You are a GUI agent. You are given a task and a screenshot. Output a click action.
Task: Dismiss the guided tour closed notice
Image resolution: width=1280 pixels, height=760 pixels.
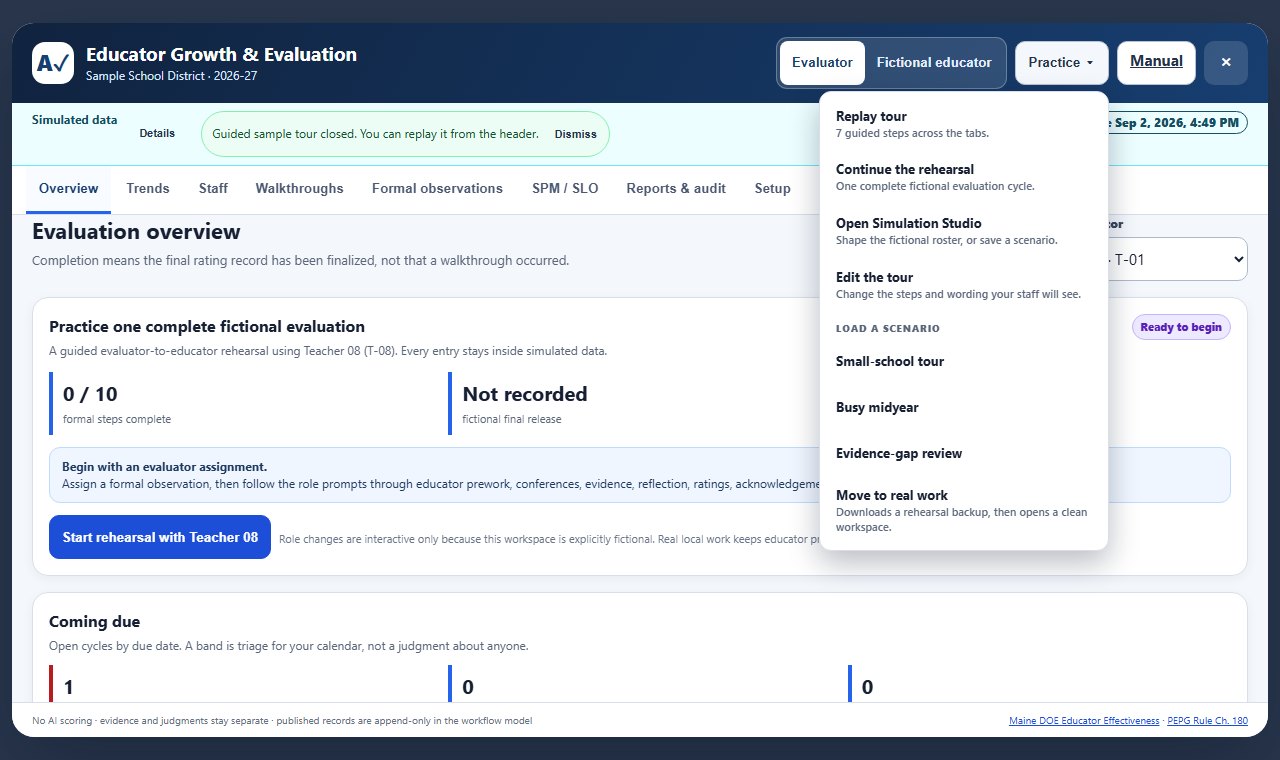(x=575, y=134)
